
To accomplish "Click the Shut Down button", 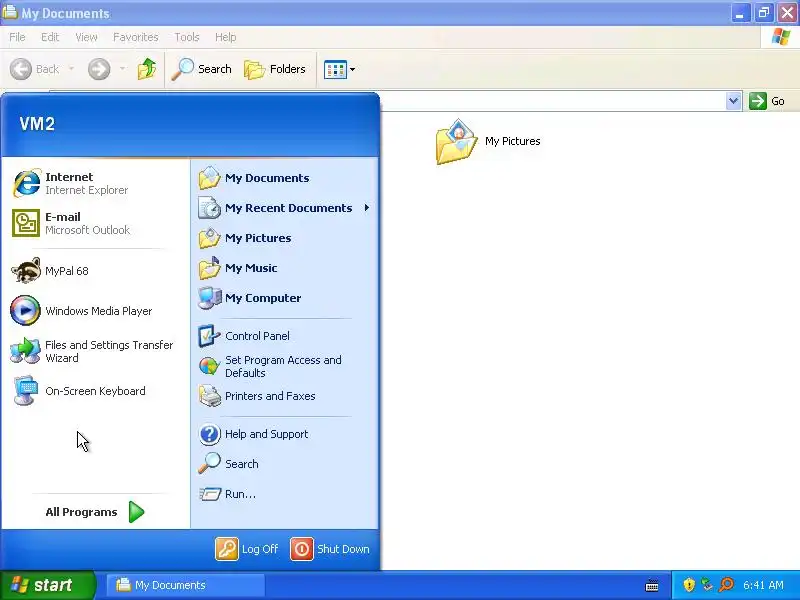I will [x=330, y=549].
